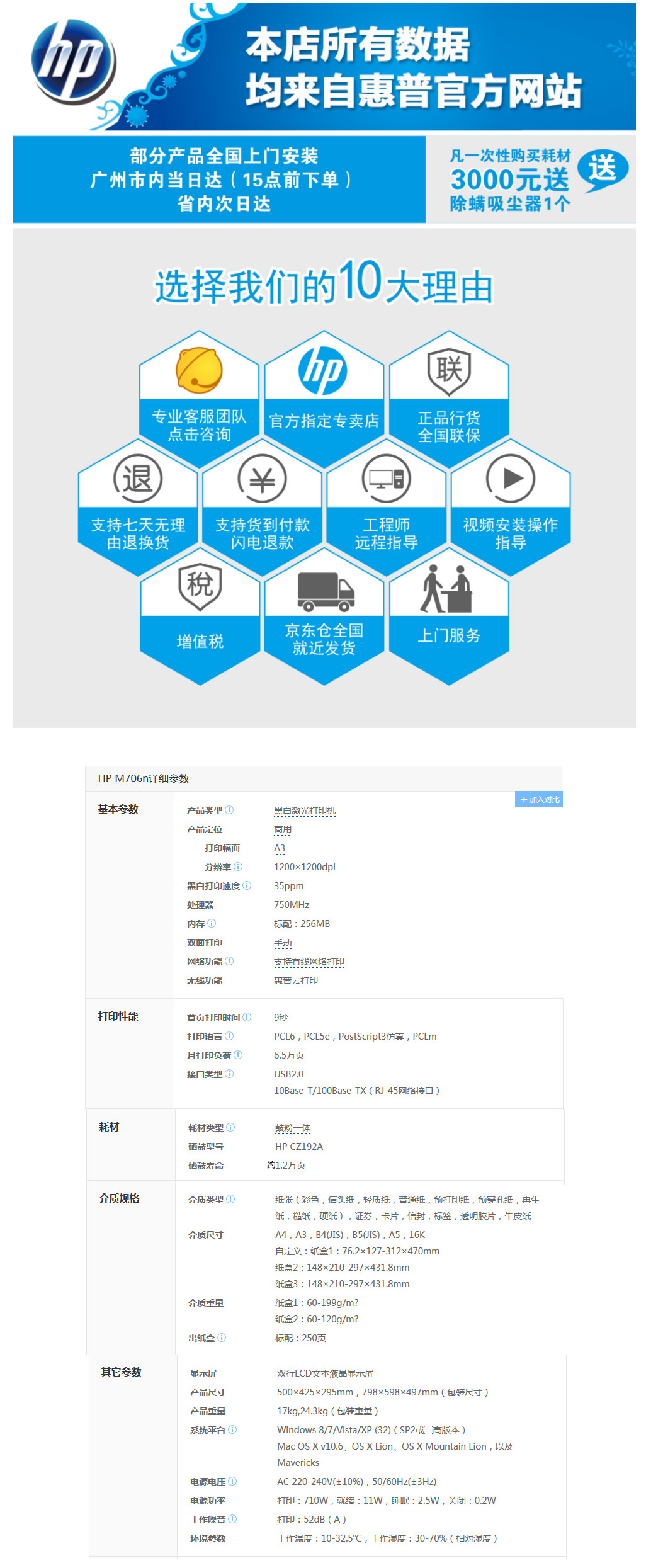Click the on-site service people icon

(x=446, y=589)
